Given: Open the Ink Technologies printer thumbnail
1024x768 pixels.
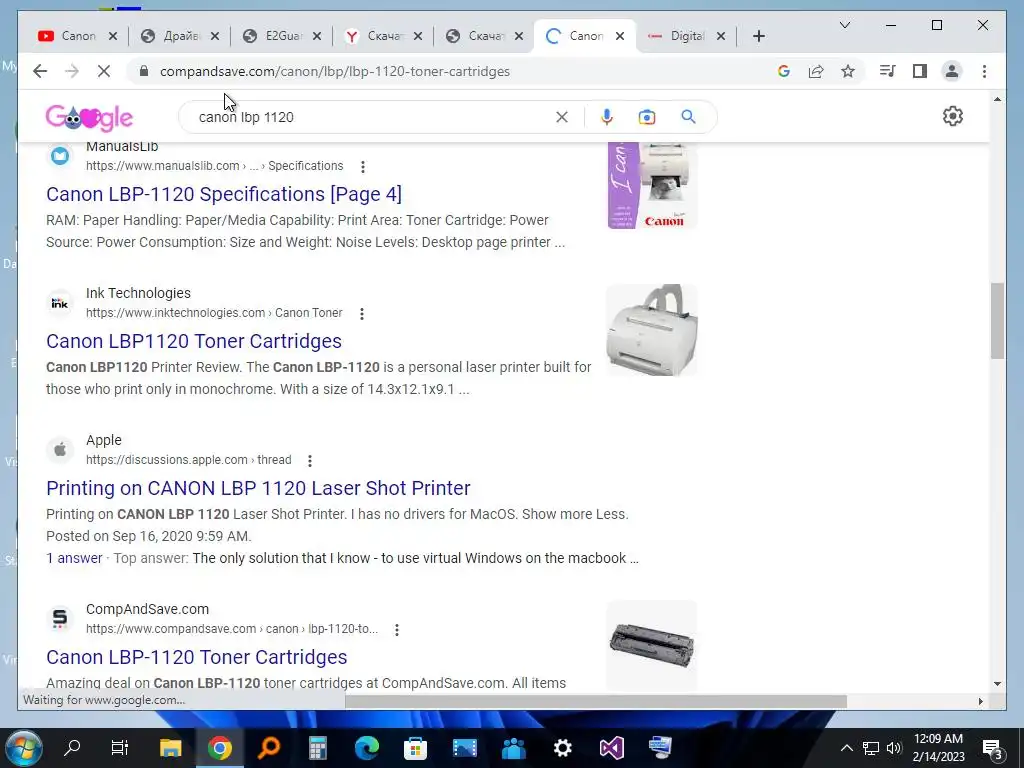Looking at the screenshot, I should [x=652, y=330].
